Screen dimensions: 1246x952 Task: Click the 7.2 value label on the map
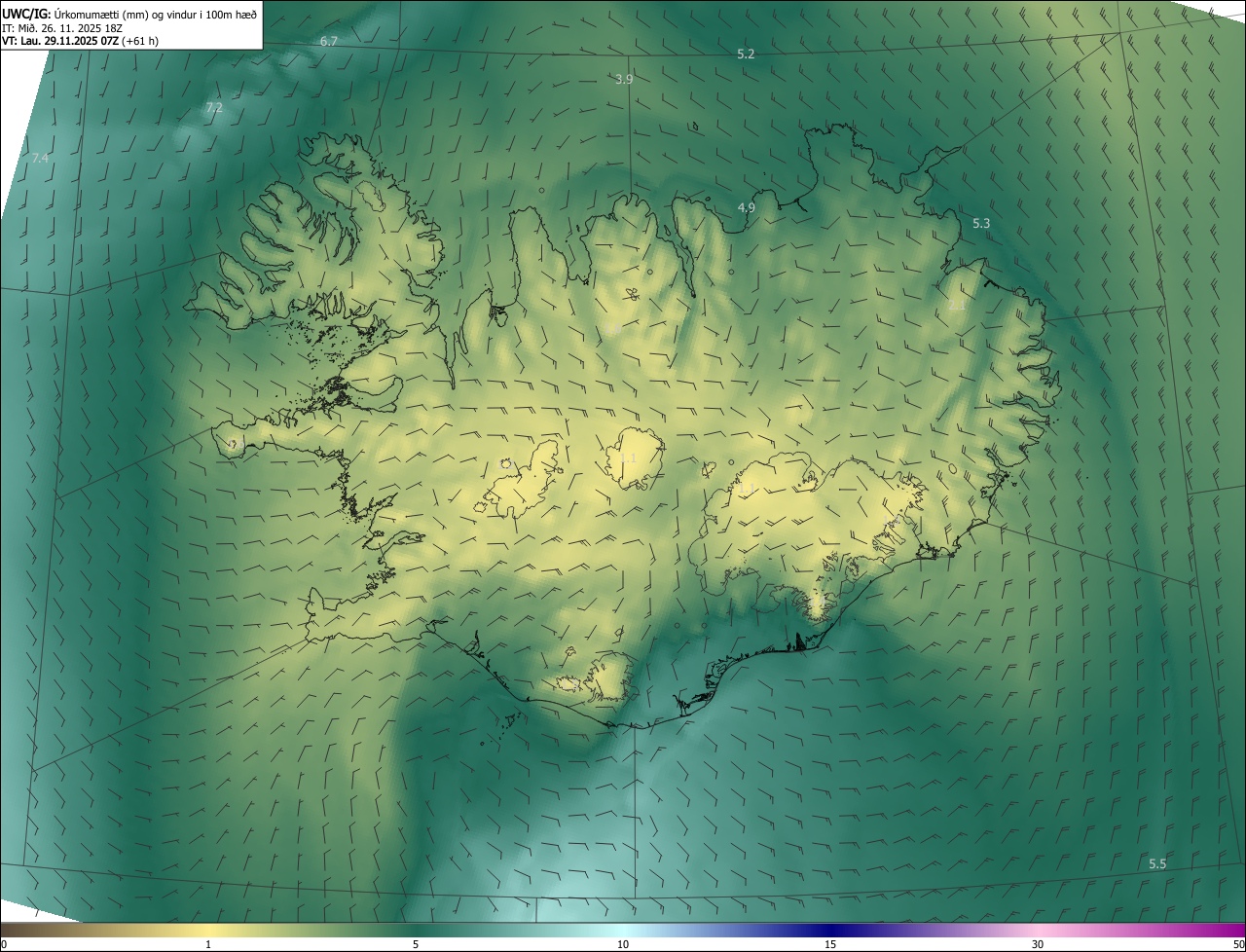tap(214, 108)
